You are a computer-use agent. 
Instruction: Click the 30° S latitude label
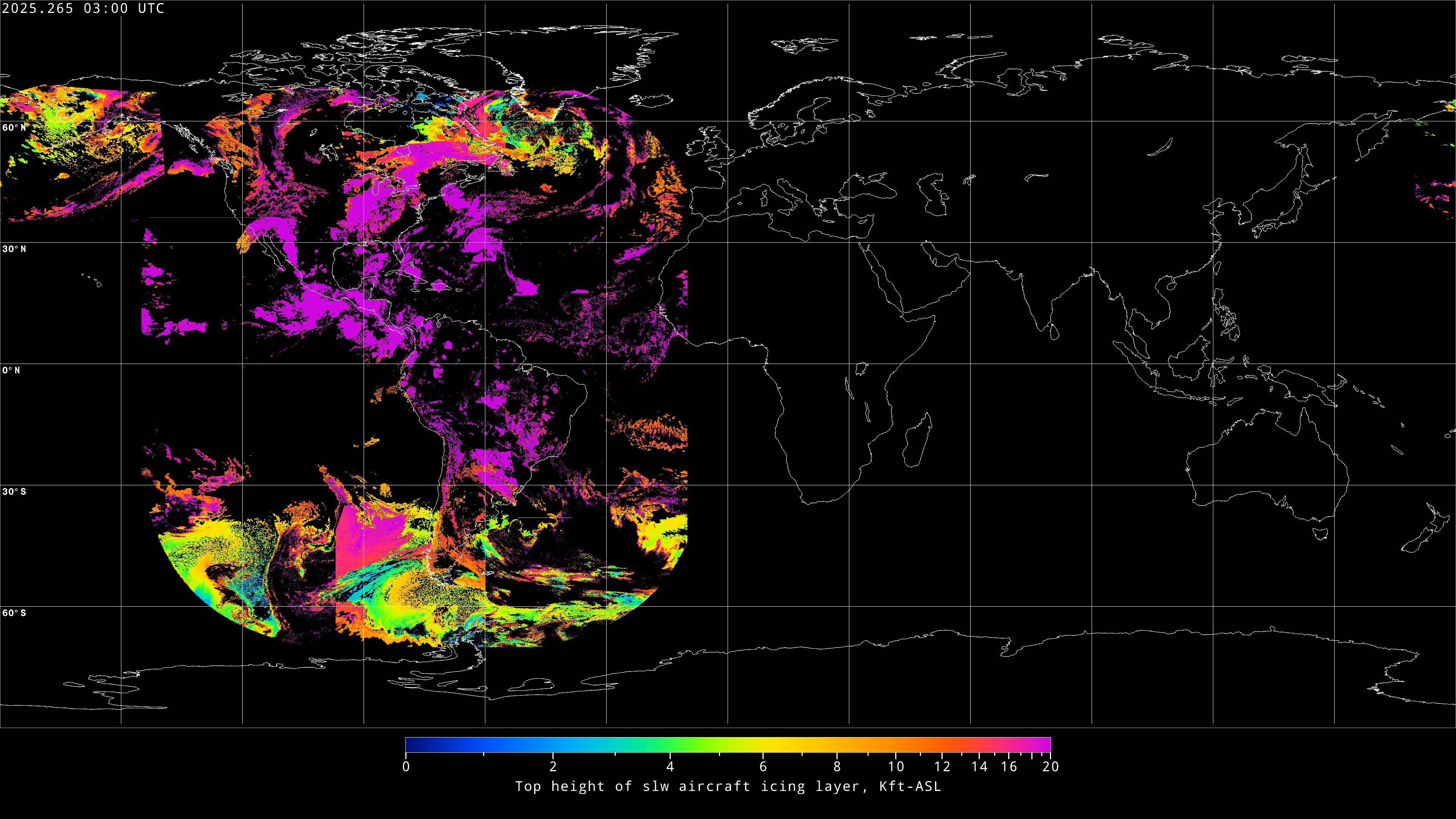click(x=14, y=492)
